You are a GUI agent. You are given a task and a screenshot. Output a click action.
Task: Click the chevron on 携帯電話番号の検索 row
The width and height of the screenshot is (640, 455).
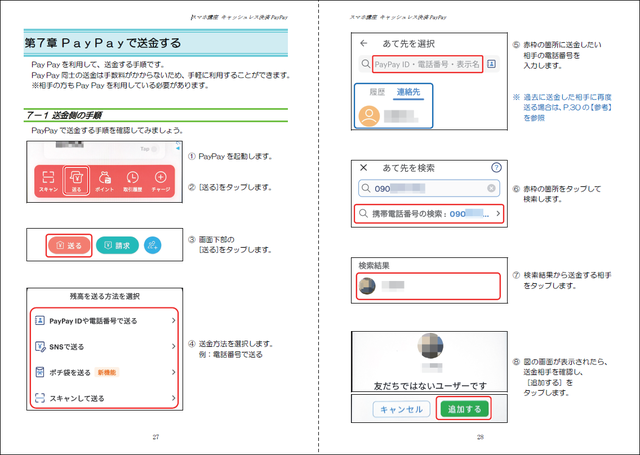[498, 213]
